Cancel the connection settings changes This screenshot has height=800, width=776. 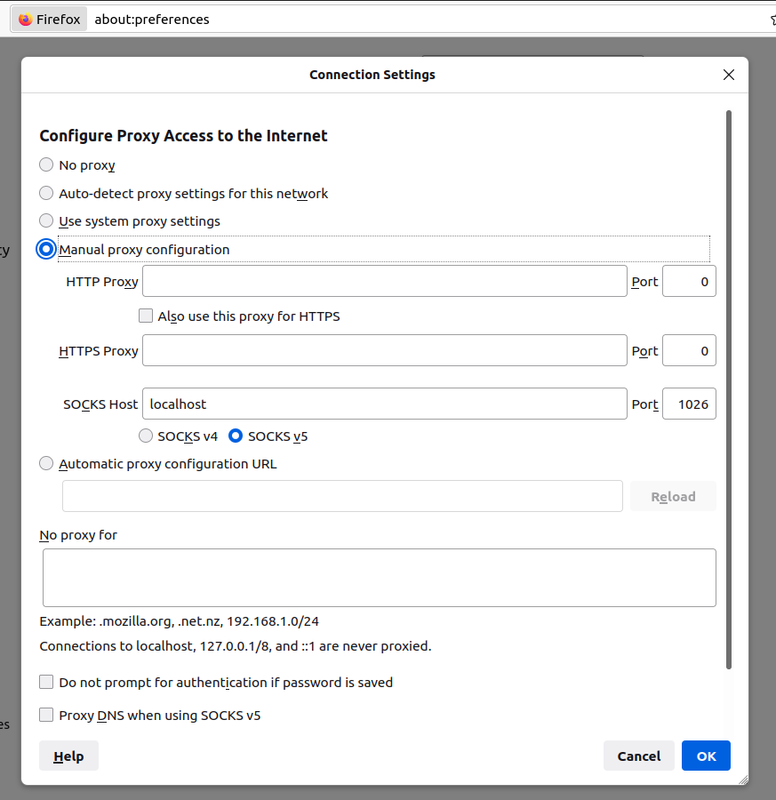point(639,756)
